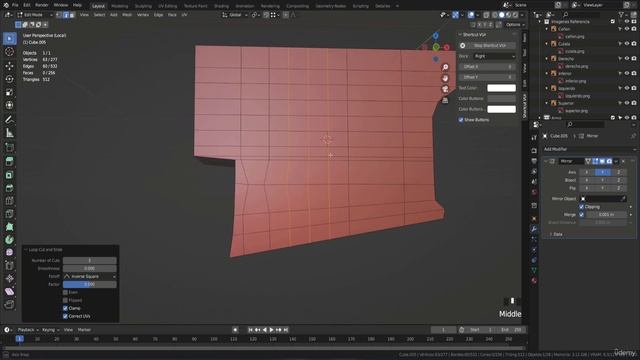640x360 pixels.
Task: Open the Render menu
Action: 42,5
